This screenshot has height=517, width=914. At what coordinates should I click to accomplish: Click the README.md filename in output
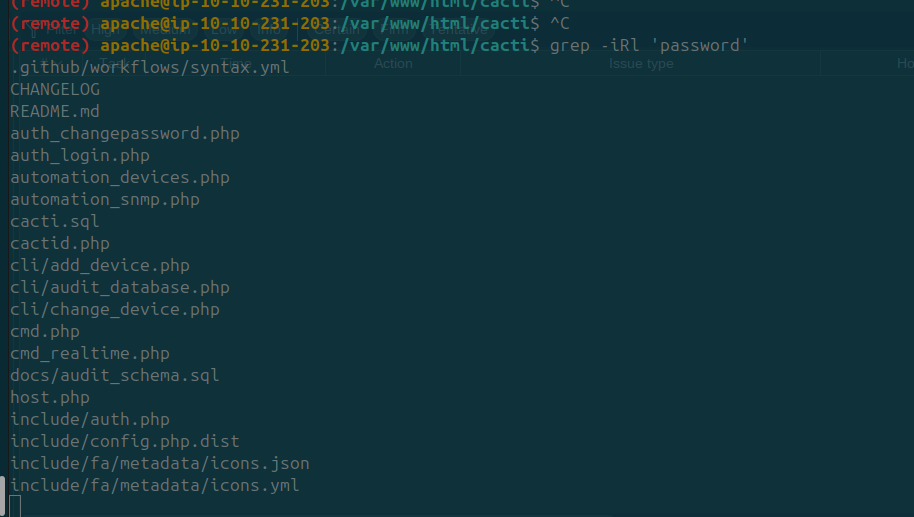pyautogui.click(x=55, y=111)
